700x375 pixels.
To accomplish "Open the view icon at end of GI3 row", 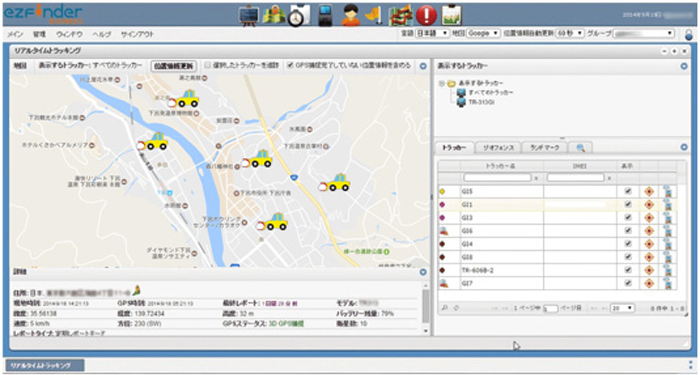I will tap(668, 217).
